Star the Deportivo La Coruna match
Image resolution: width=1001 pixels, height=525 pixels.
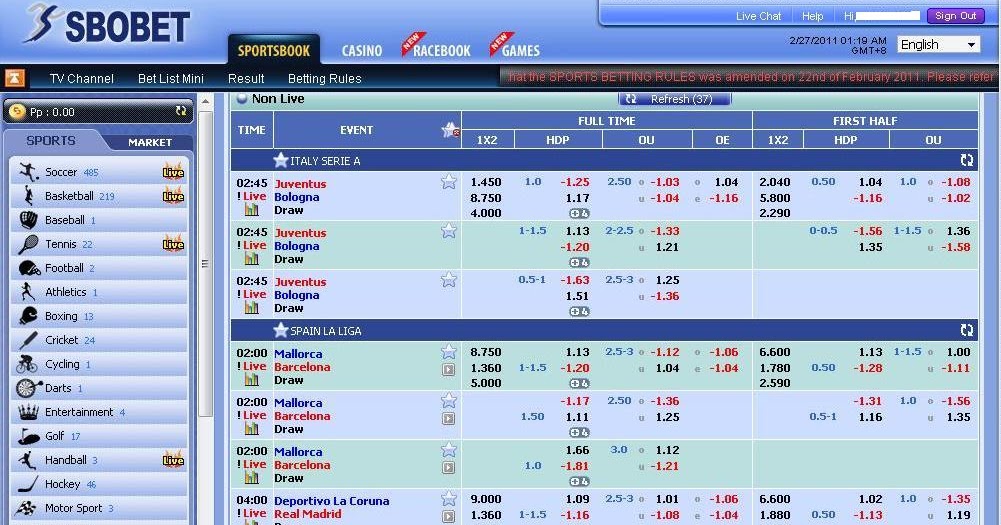tap(449, 498)
